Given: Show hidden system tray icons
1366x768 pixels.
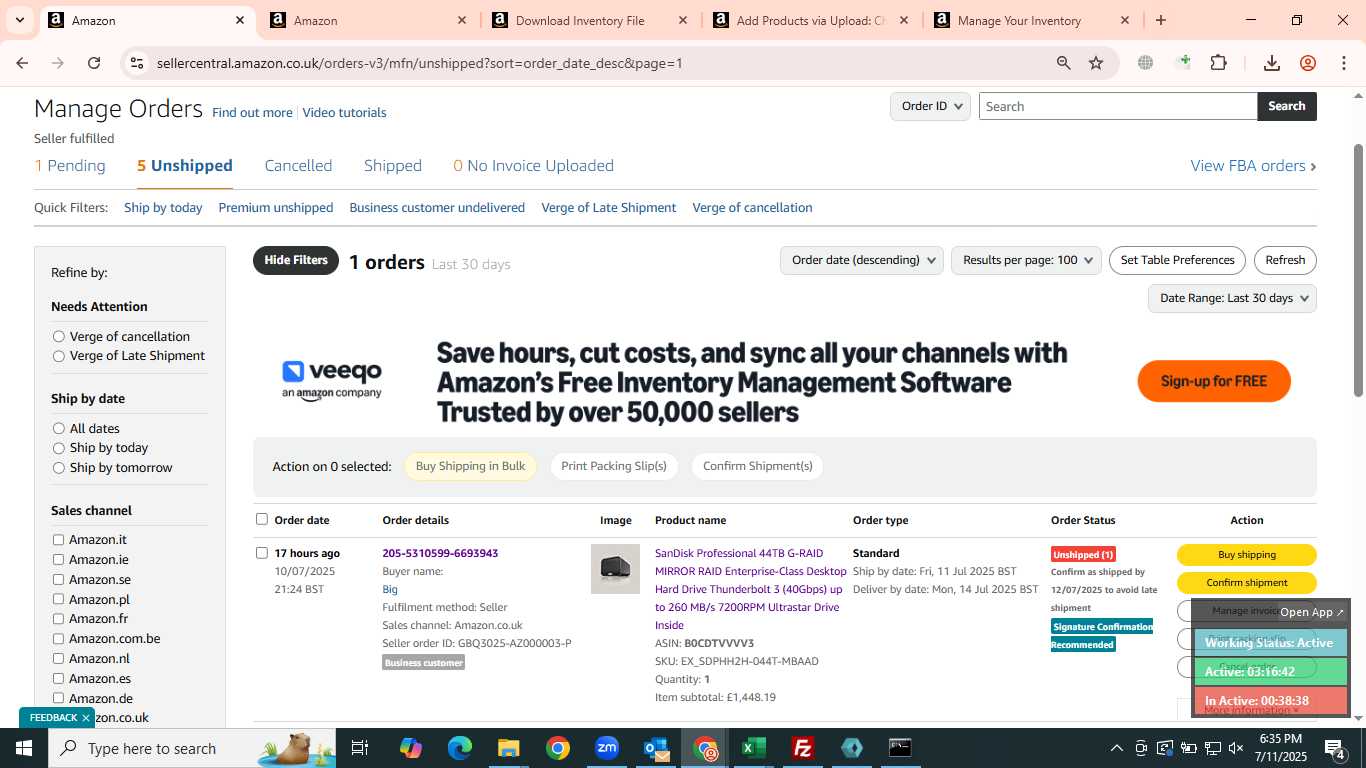Looking at the screenshot, I should [1116, 748].
